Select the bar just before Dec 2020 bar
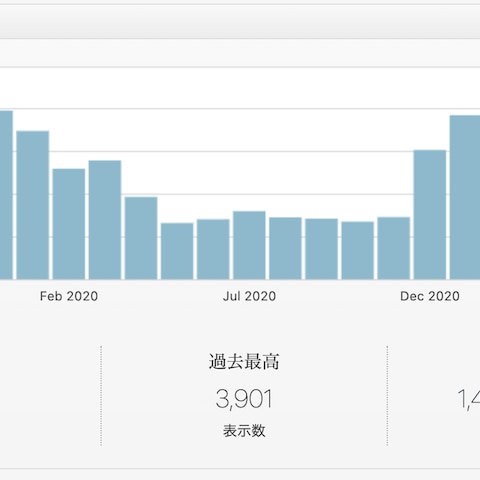Screen dimensions: 480x480 point(394,248)
